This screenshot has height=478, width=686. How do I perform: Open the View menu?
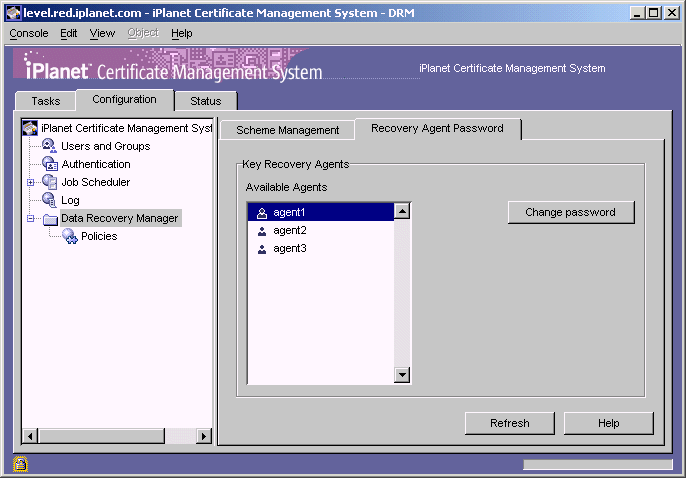click(x=102, y=33)
